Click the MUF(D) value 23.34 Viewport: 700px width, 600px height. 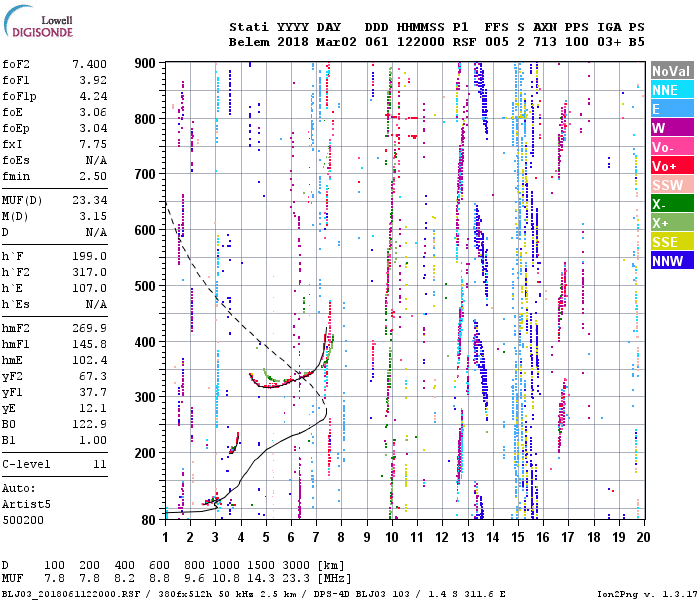pos(89,200)
